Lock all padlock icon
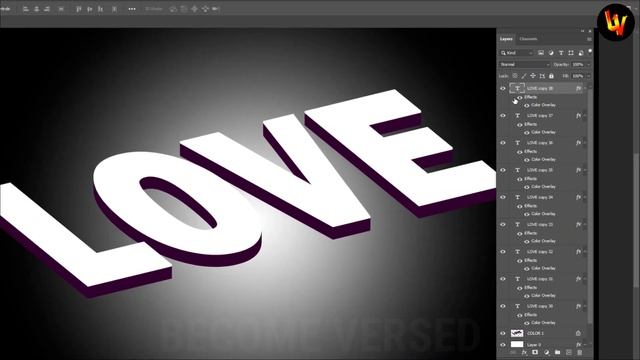The width and height of the screenshot is (640, 360). tap(551, 76)
